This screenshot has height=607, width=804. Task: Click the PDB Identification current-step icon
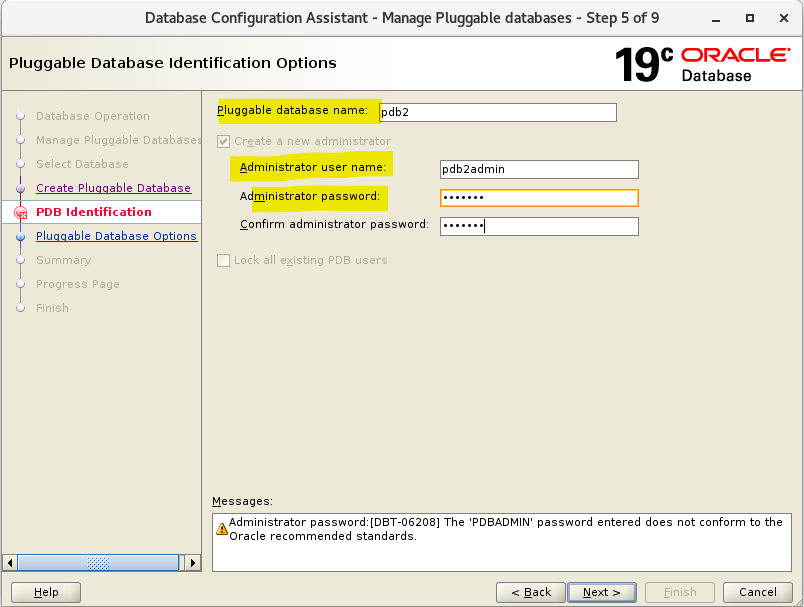pos(21,212)
